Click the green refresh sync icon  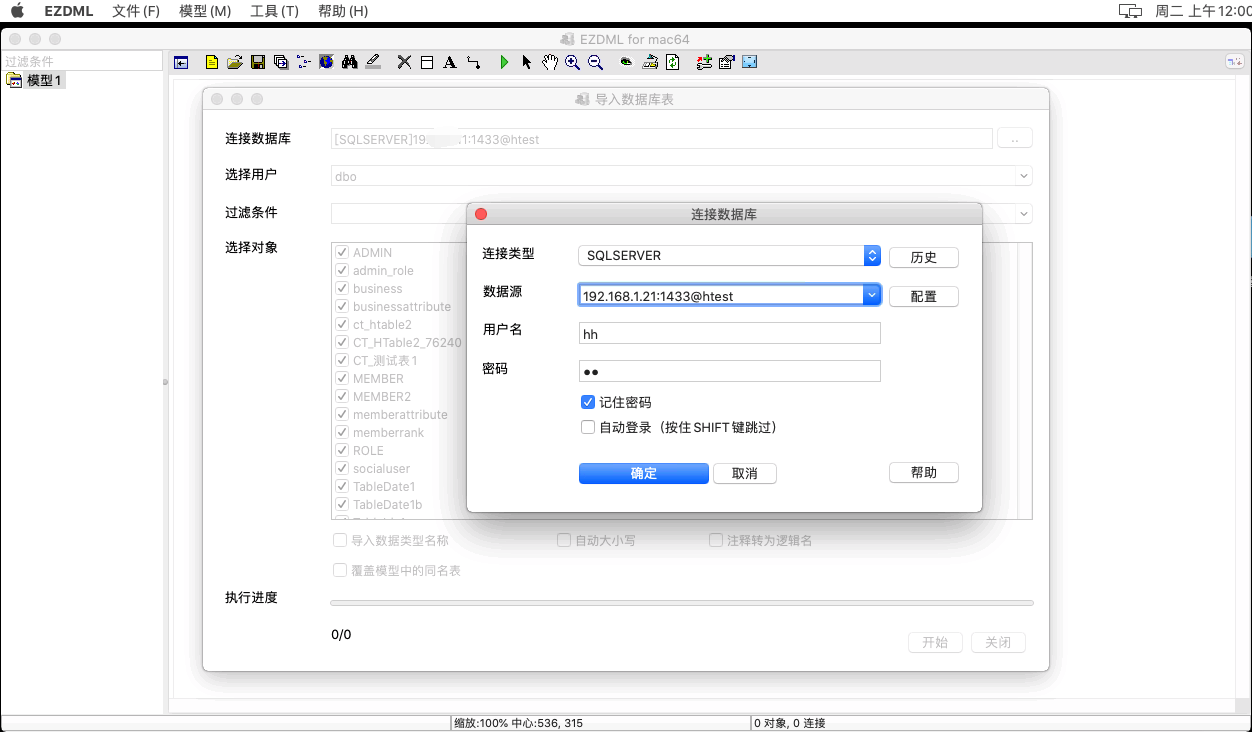(673, 62)
